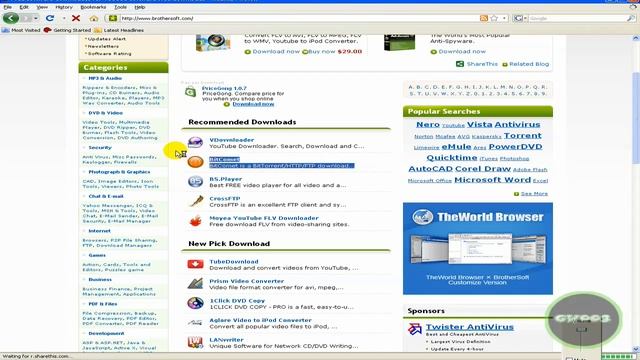The height and width of the screenshot is (360, 640).
Task: Click the Nero popular search link
Action: coord(428,124)
